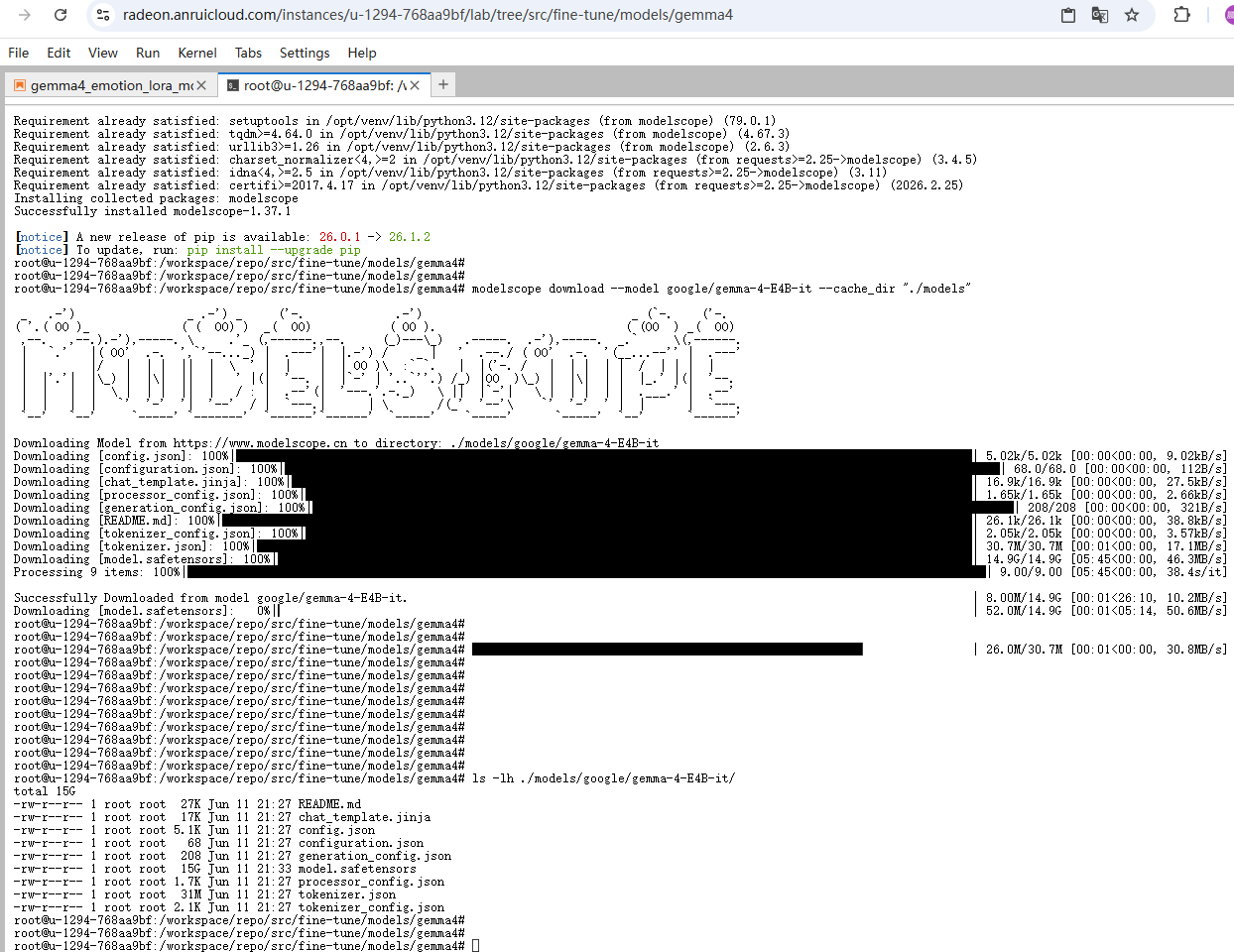Click model.safetensors in file listing
1234x952 pixels.
(x=357, y=869)
